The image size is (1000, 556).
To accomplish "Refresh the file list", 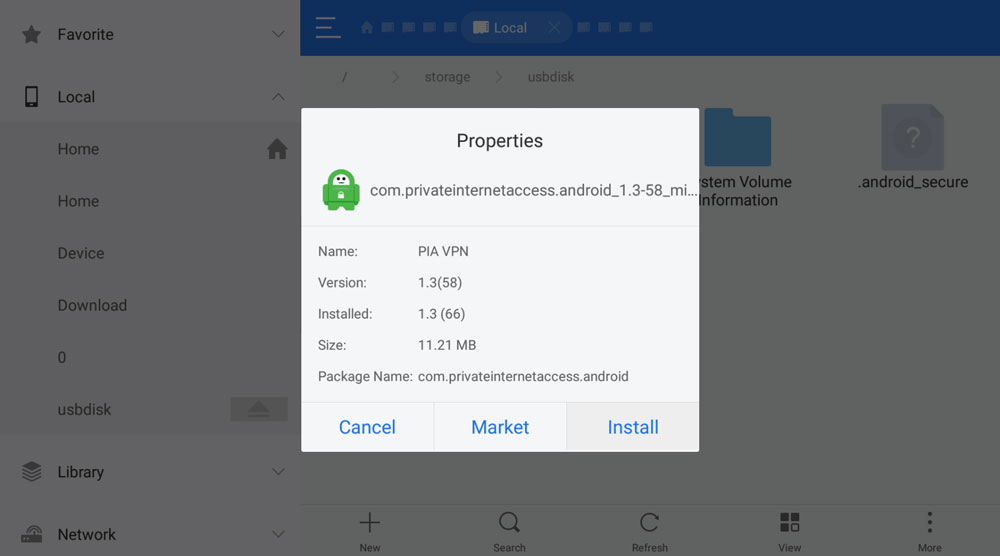I will pyautogui.click(x=649, y=530).
